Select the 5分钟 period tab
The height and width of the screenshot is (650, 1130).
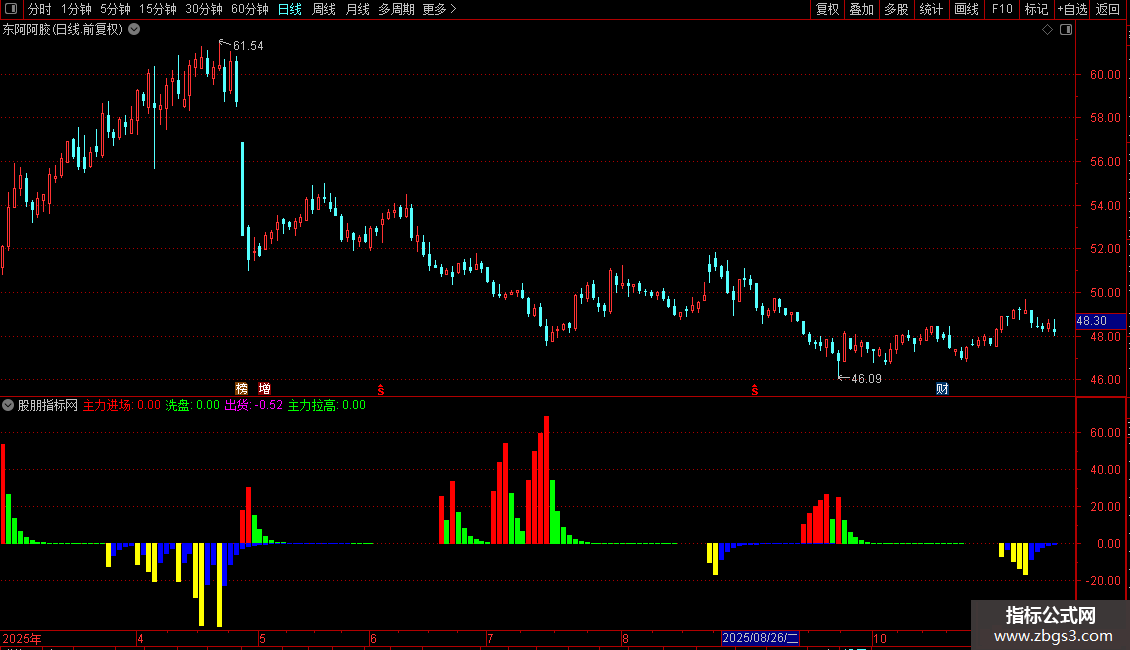click(115, 9)
